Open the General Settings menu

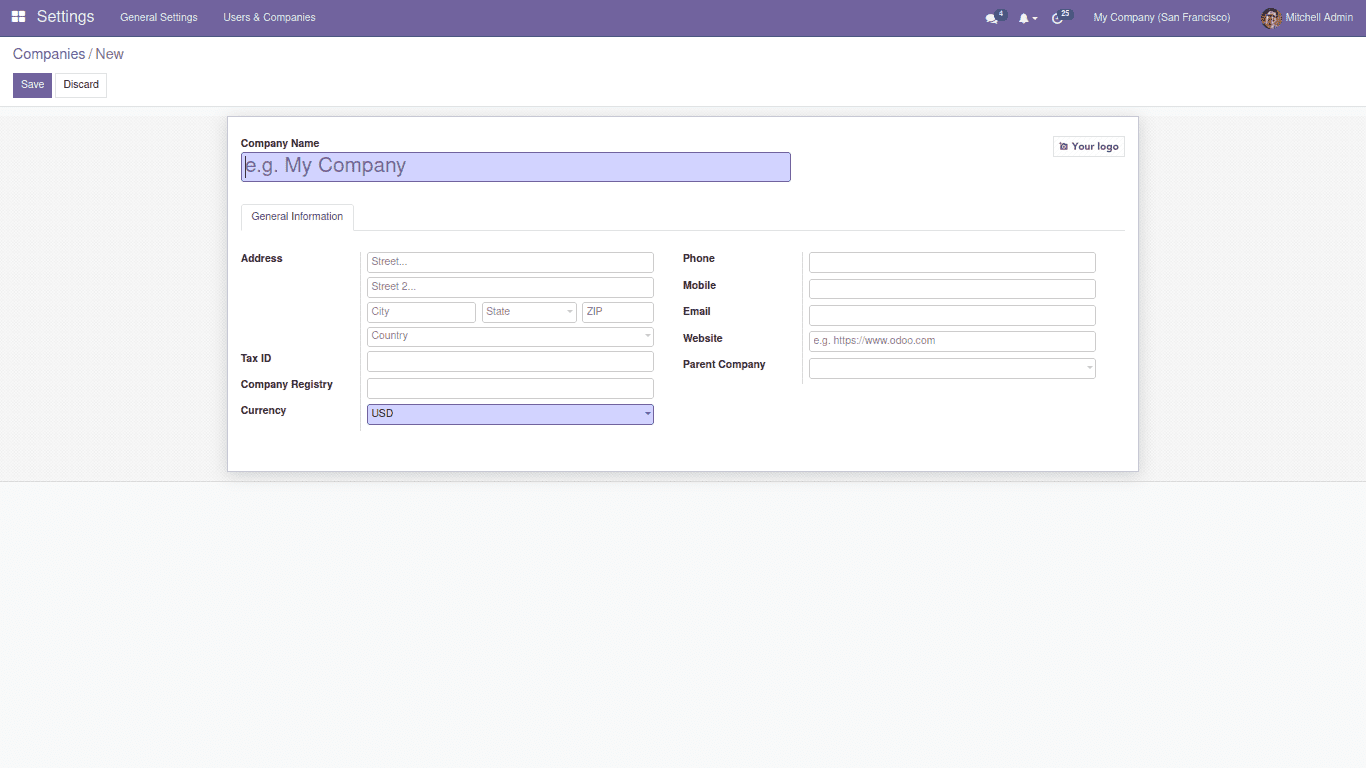[x=159, y=18]
